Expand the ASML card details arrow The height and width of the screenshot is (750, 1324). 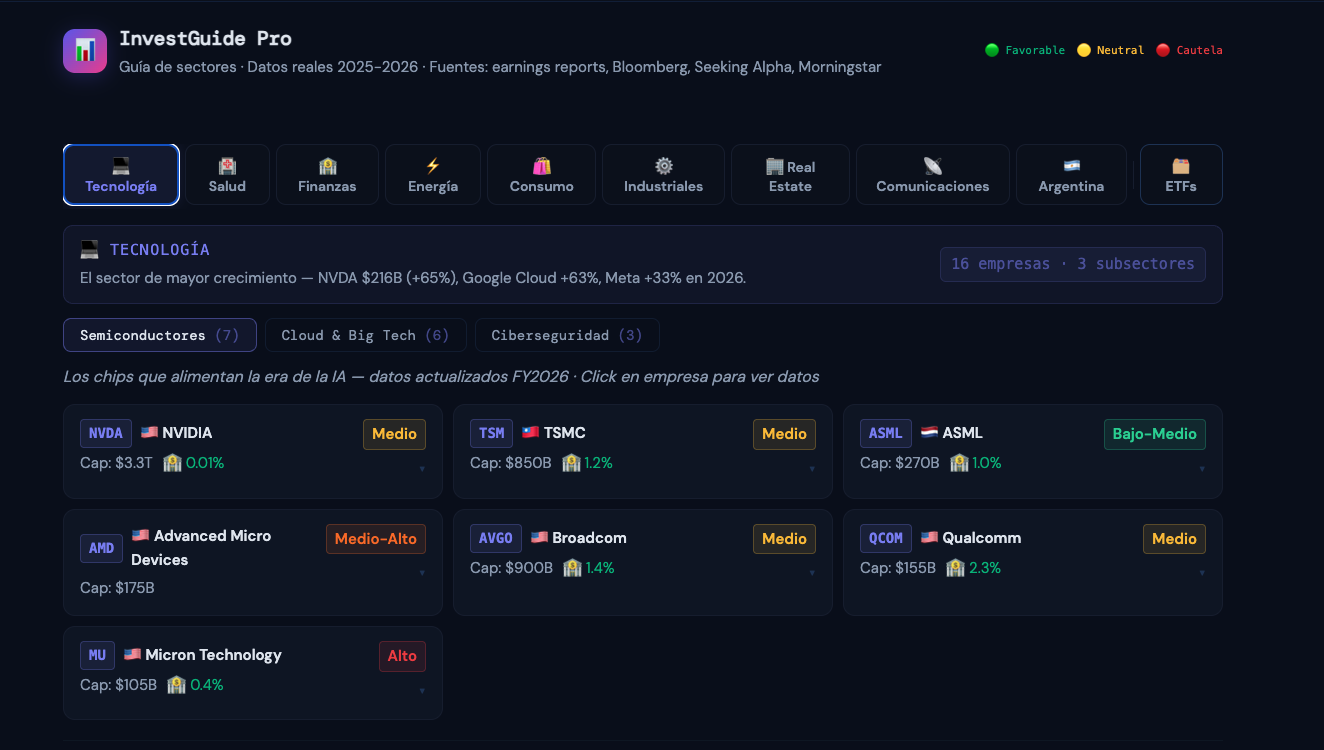(1202, 468)
